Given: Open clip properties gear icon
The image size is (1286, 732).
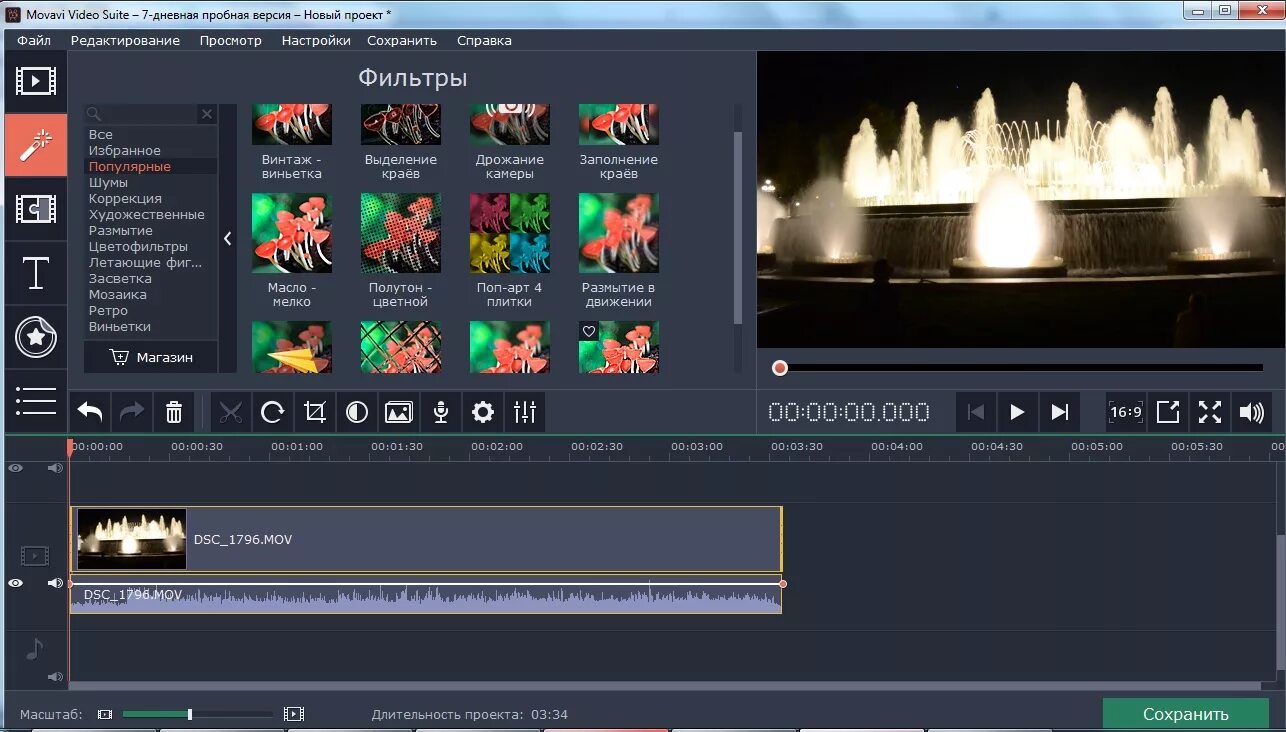Looking at the screenshot, I should [x=483, y=412].
